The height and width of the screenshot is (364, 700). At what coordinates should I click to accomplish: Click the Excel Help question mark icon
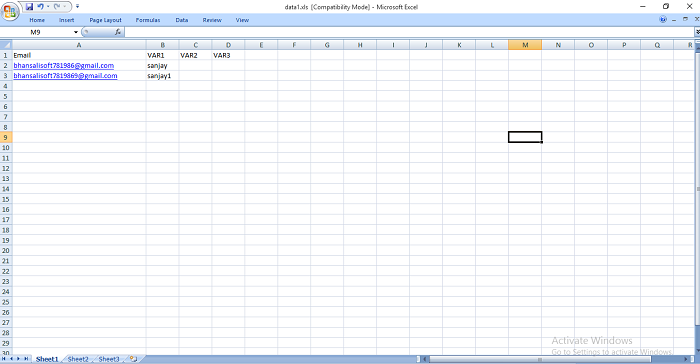coord(663,20)
